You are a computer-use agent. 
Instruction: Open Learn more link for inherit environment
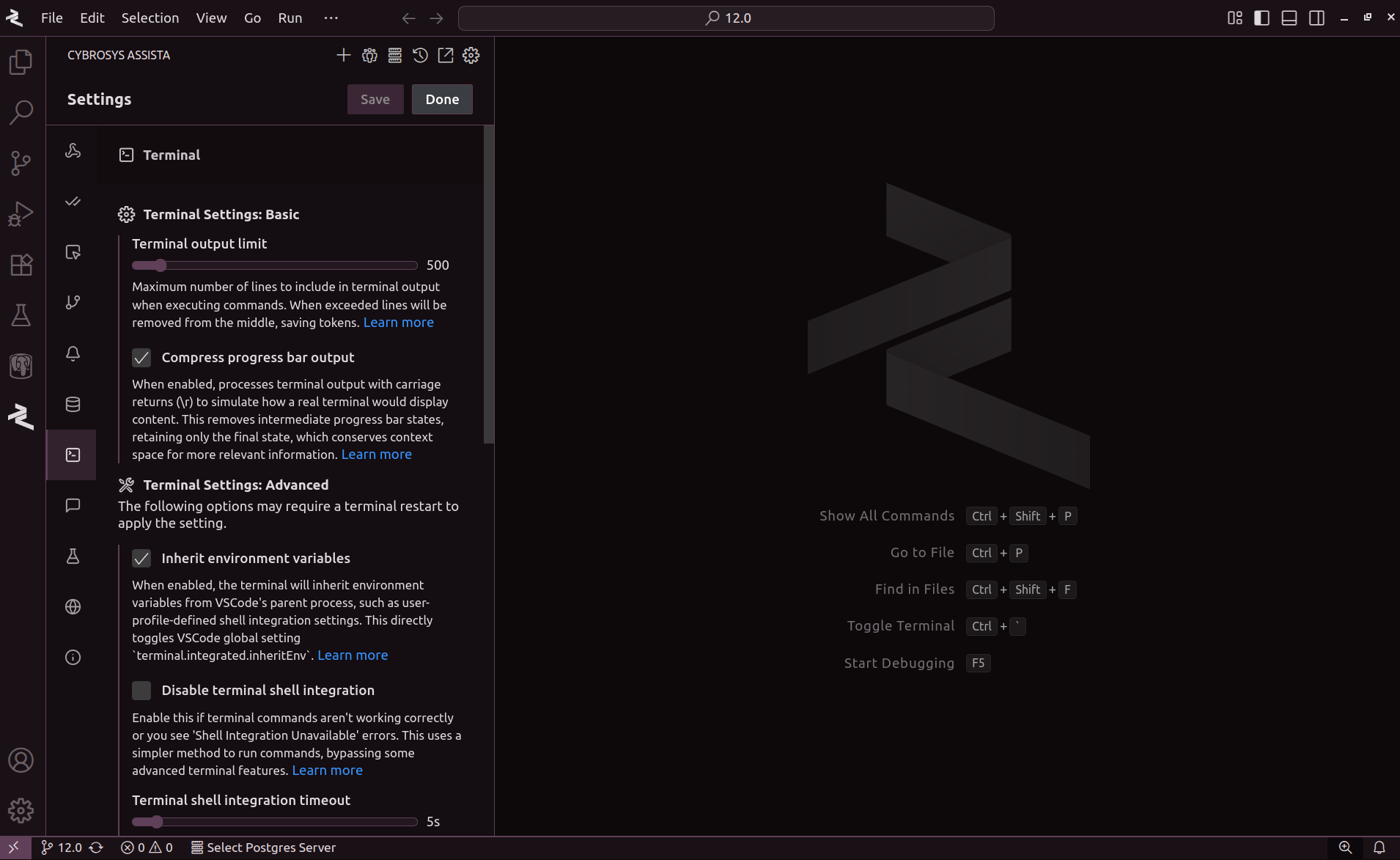pos(353,655)
